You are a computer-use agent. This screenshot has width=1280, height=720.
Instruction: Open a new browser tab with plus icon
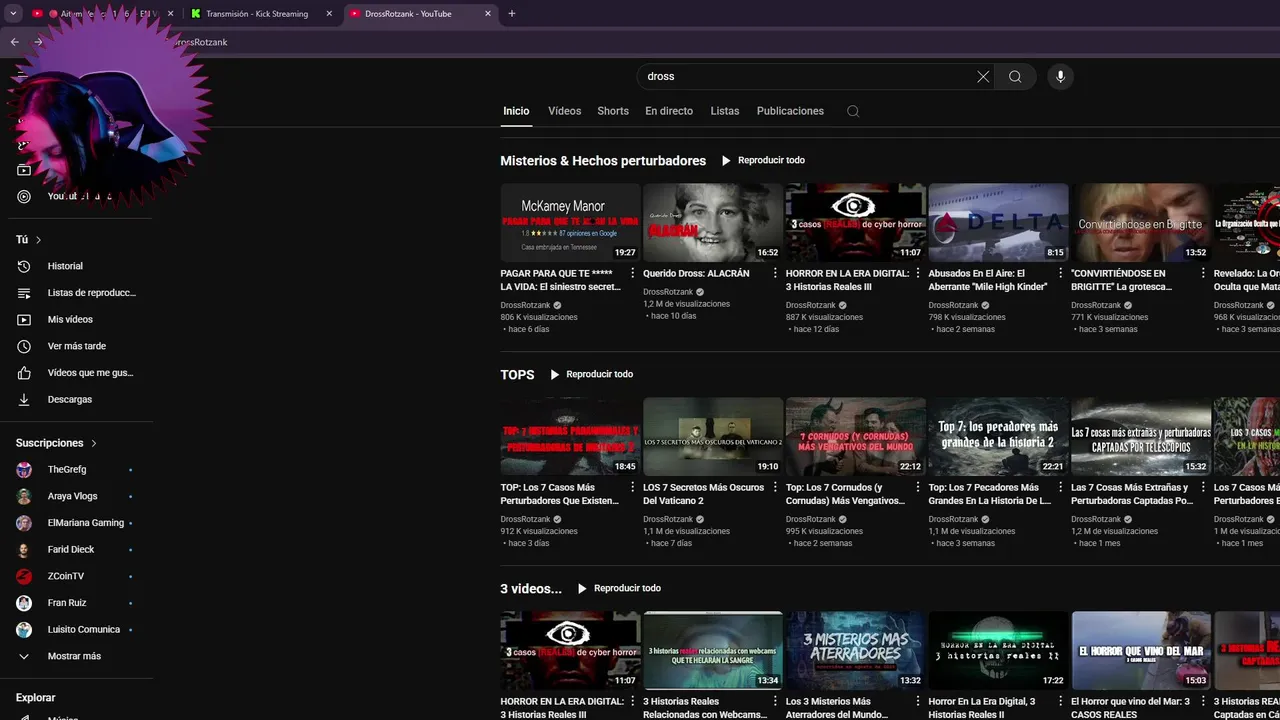tap(512, 14)
